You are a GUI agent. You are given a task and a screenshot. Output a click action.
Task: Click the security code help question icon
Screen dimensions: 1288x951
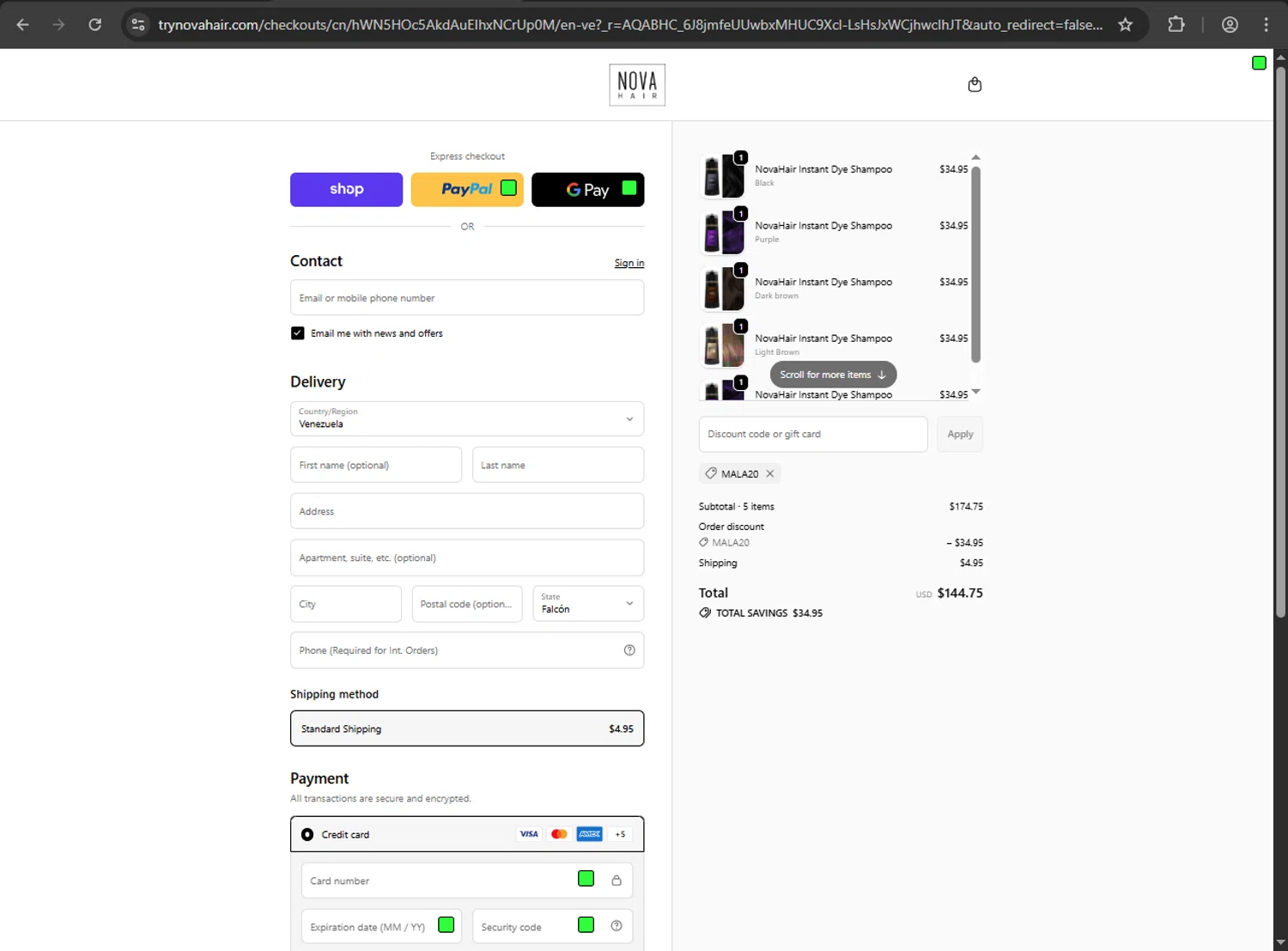click(x=616, y=925)
